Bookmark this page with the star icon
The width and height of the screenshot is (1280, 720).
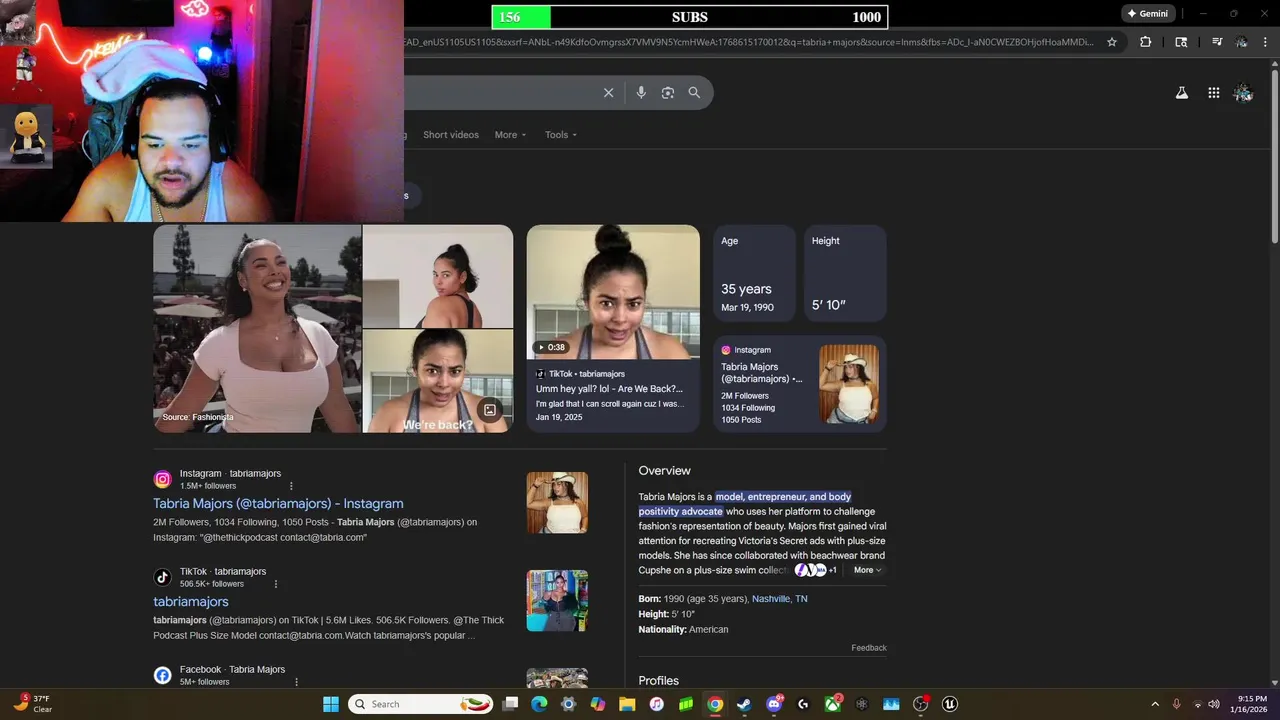tap(1112, 42)
